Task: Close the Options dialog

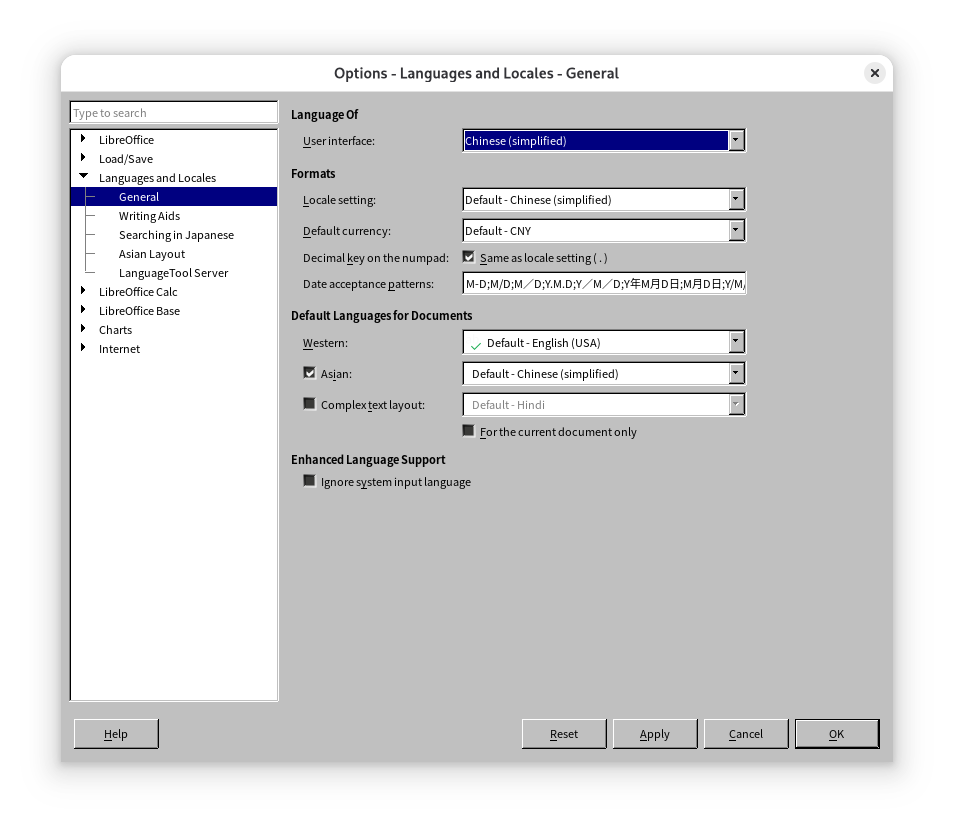Action: [874, 73]
